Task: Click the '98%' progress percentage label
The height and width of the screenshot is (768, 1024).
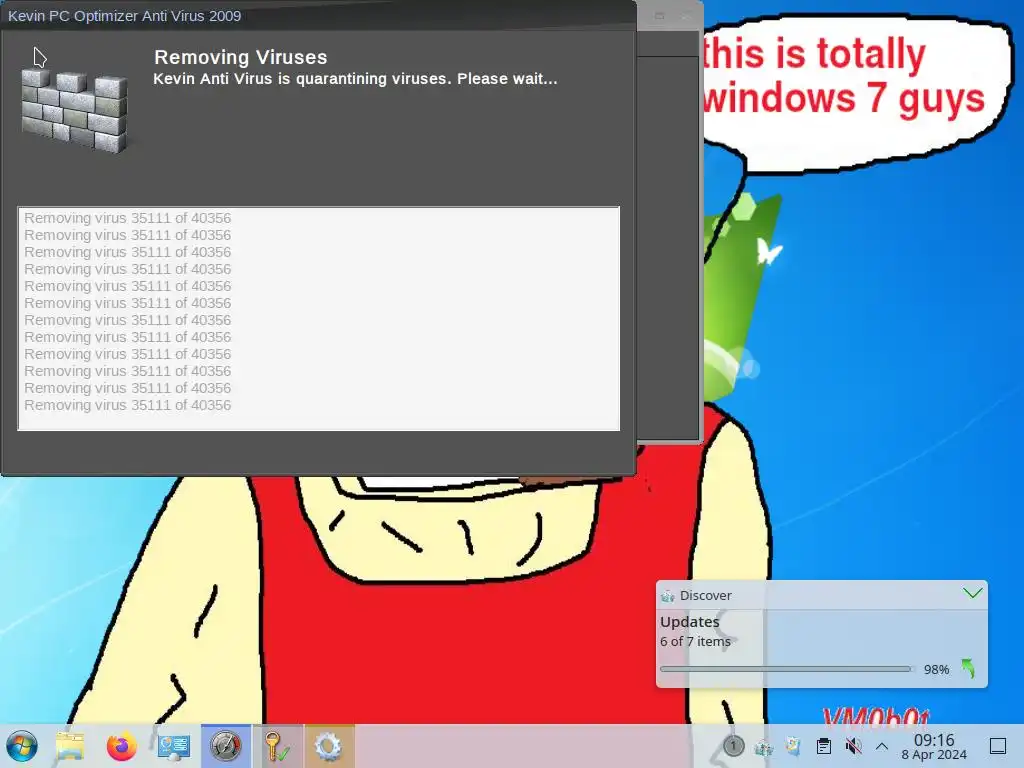Action: (936, 669)
